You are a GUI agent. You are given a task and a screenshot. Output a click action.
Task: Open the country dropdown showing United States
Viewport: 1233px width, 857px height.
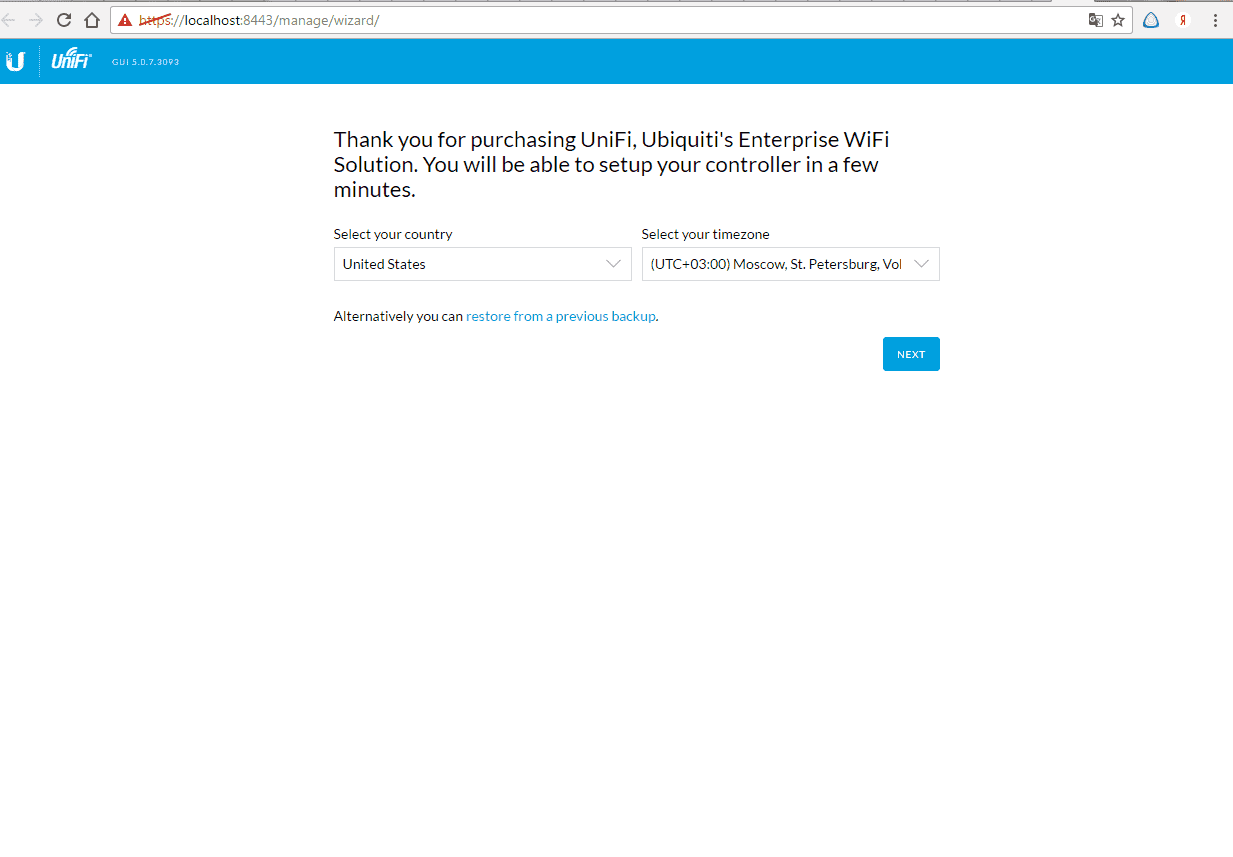point(470,264)
